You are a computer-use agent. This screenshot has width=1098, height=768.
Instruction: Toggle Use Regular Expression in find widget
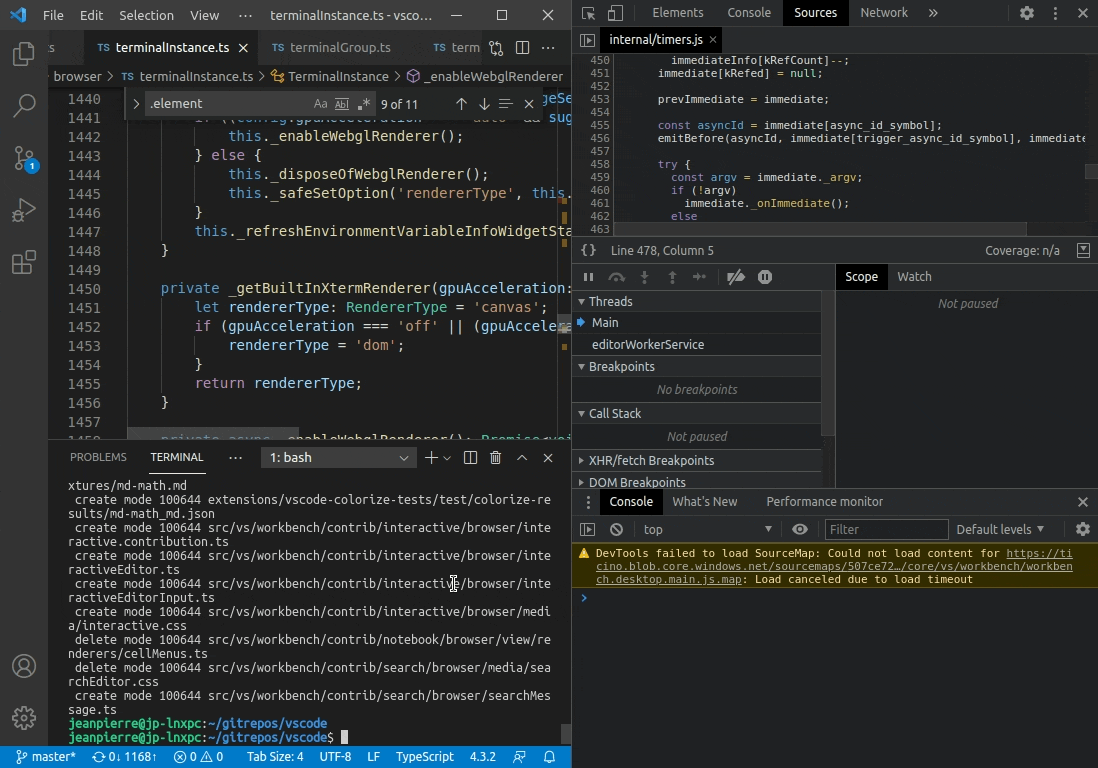(x=363, y=104)
